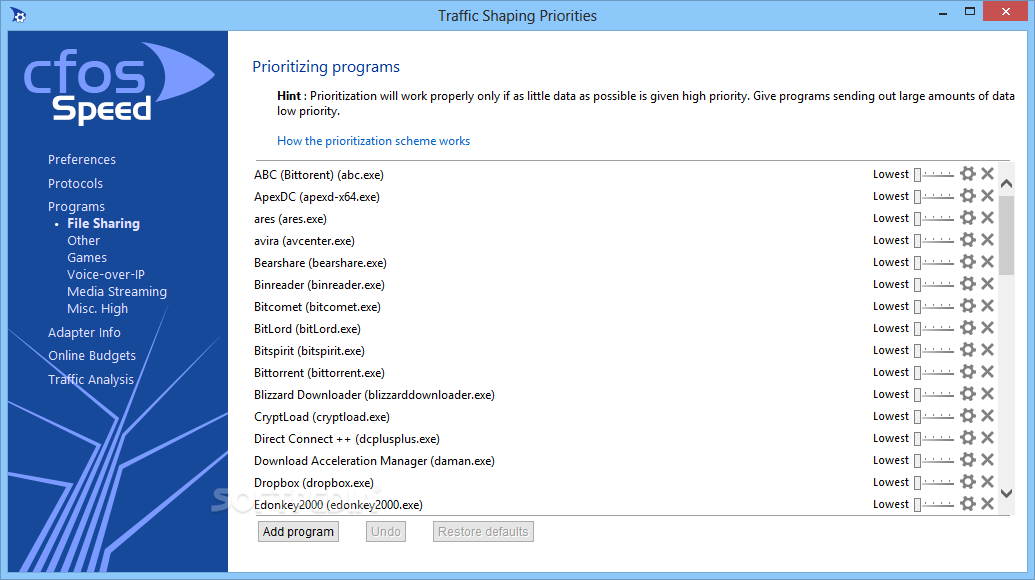Click scrollbar down arrow in program list
Viewport: 1035px width, 580px height.
(1006, 493)
